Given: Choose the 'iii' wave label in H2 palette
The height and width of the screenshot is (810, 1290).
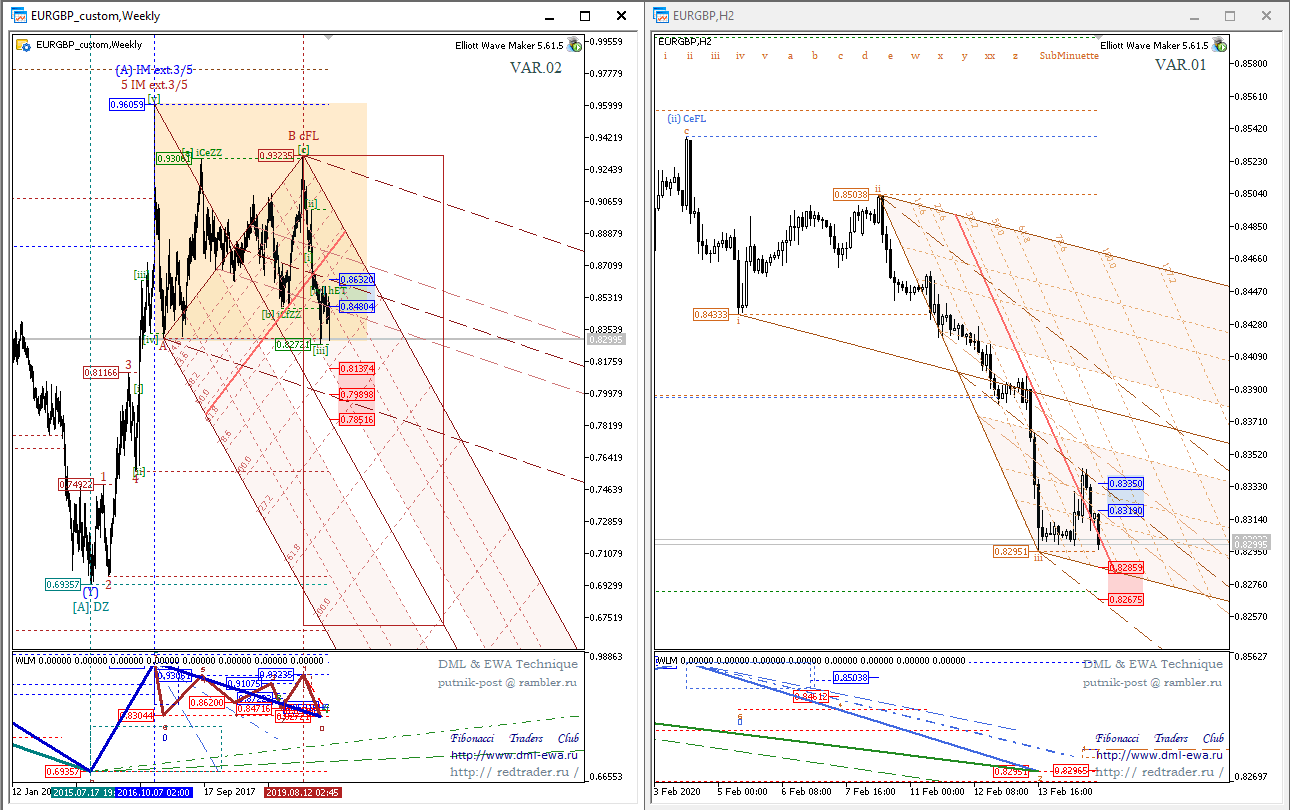Looking at the screenshot, I should click(x=715, y=56).
